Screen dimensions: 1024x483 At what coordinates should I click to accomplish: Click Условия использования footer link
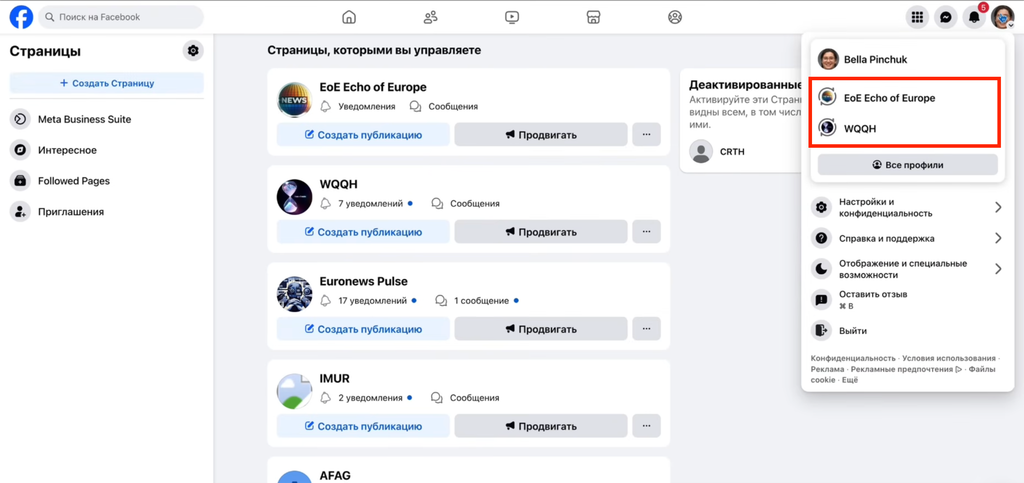click(x=949, y=358)
